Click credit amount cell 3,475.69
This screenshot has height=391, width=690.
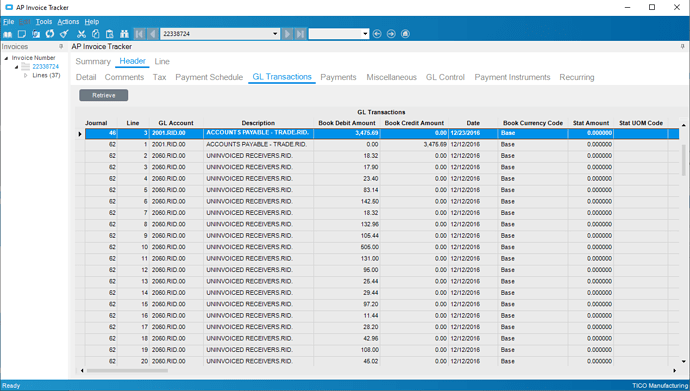[x=414, y=144]
